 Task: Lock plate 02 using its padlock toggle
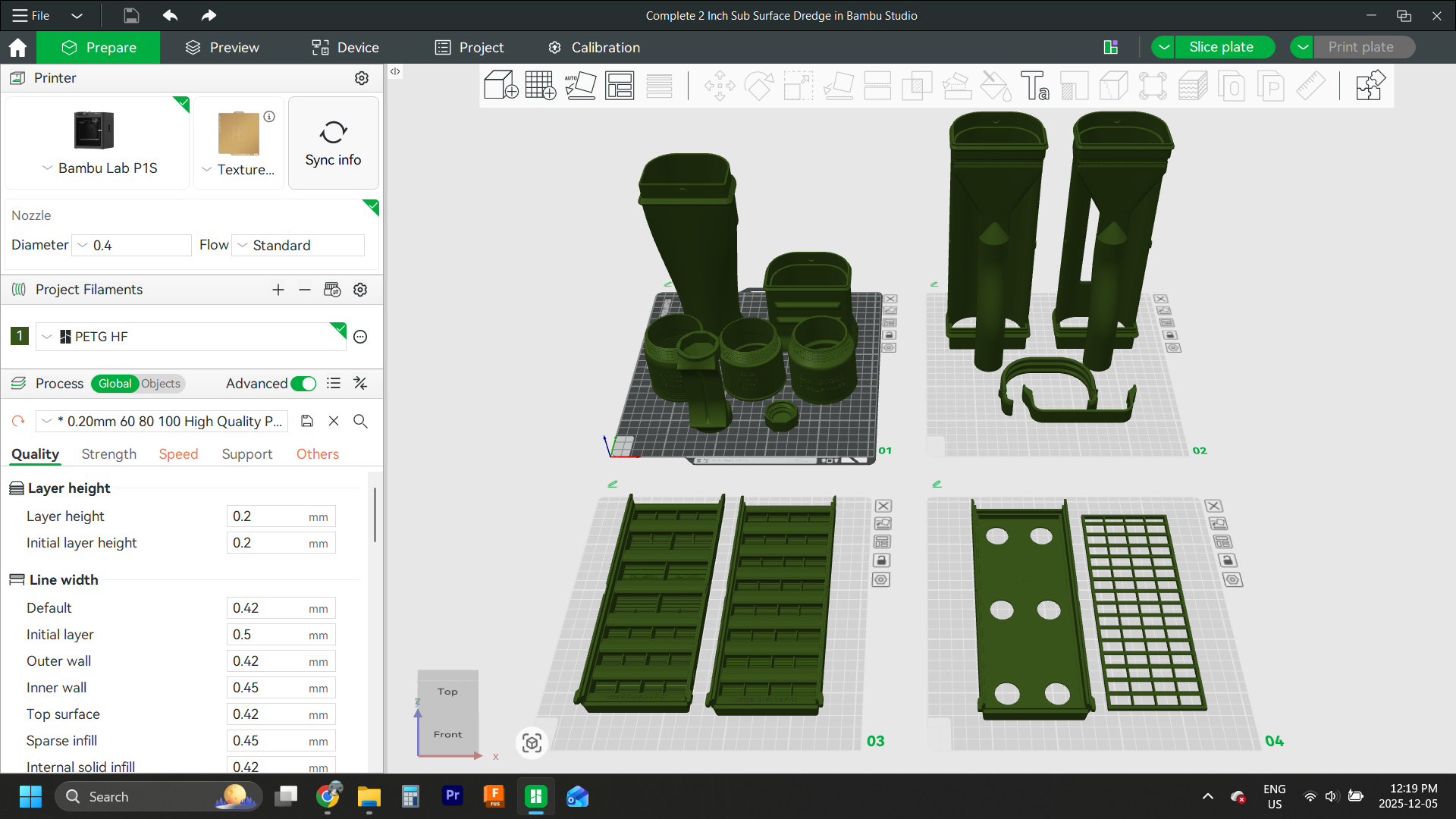click(x=1171, y=336)
